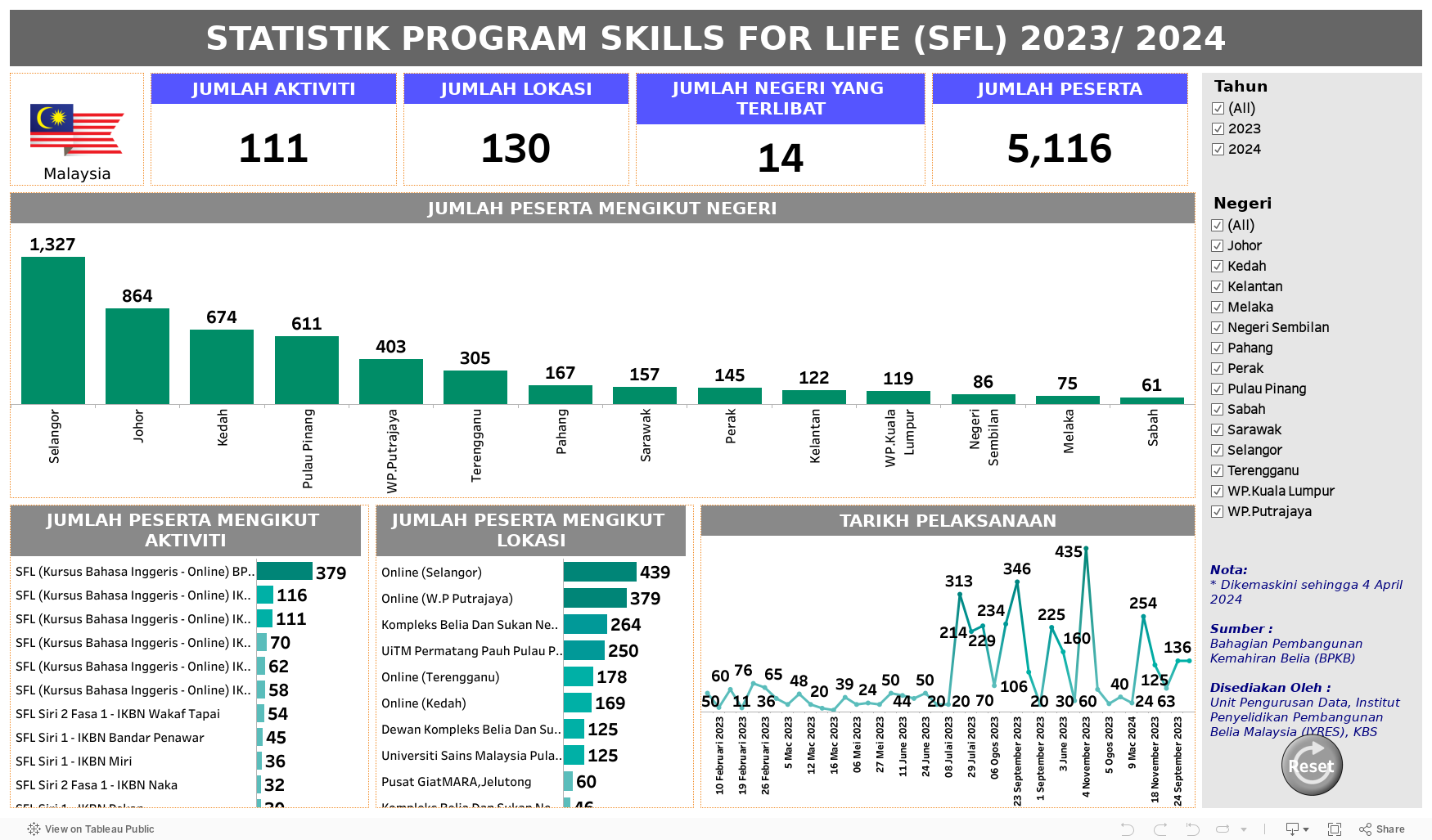Uncheck the Kedah filter checkbox
The height and width of the screenshot is (840, 1432).
click(1218, 266)
